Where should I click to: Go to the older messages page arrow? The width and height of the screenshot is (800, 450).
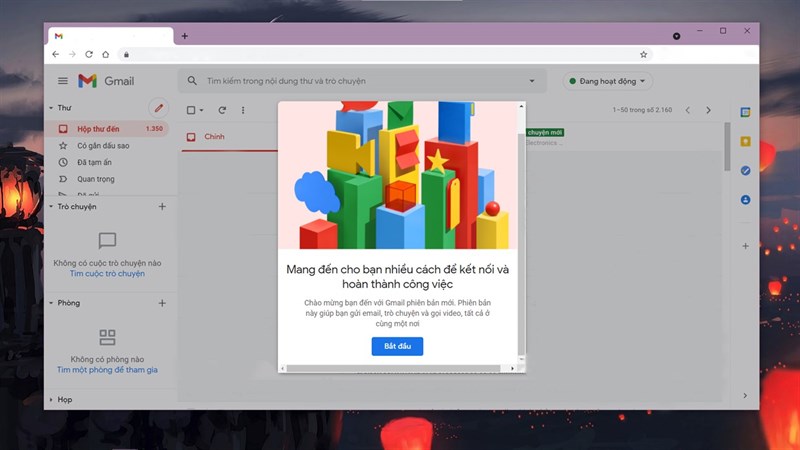pyautogui.click(x=708, y=110)
